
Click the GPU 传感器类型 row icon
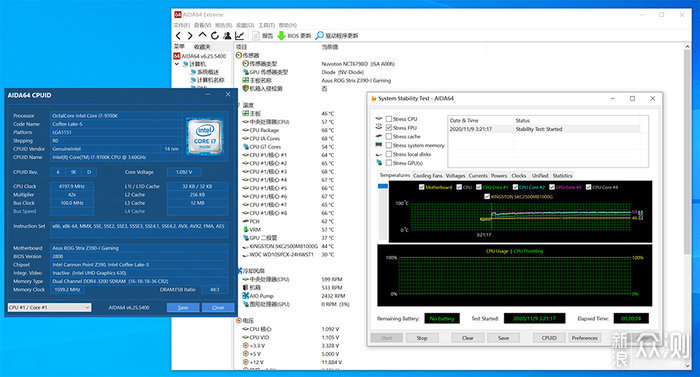(x=246, y=72)
